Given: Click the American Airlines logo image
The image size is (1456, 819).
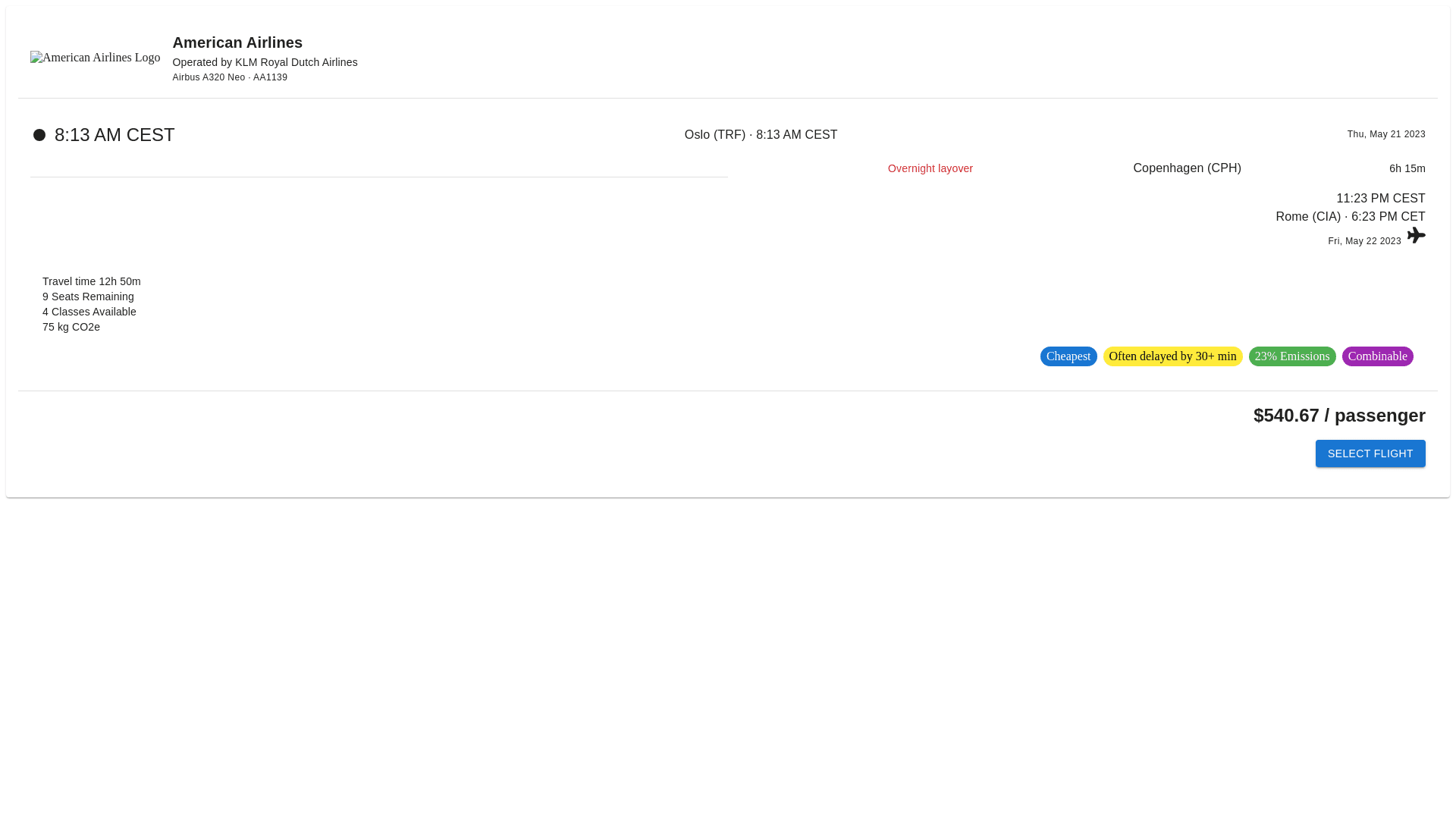Looking at the screenshot, I should [x=95, y=58].
